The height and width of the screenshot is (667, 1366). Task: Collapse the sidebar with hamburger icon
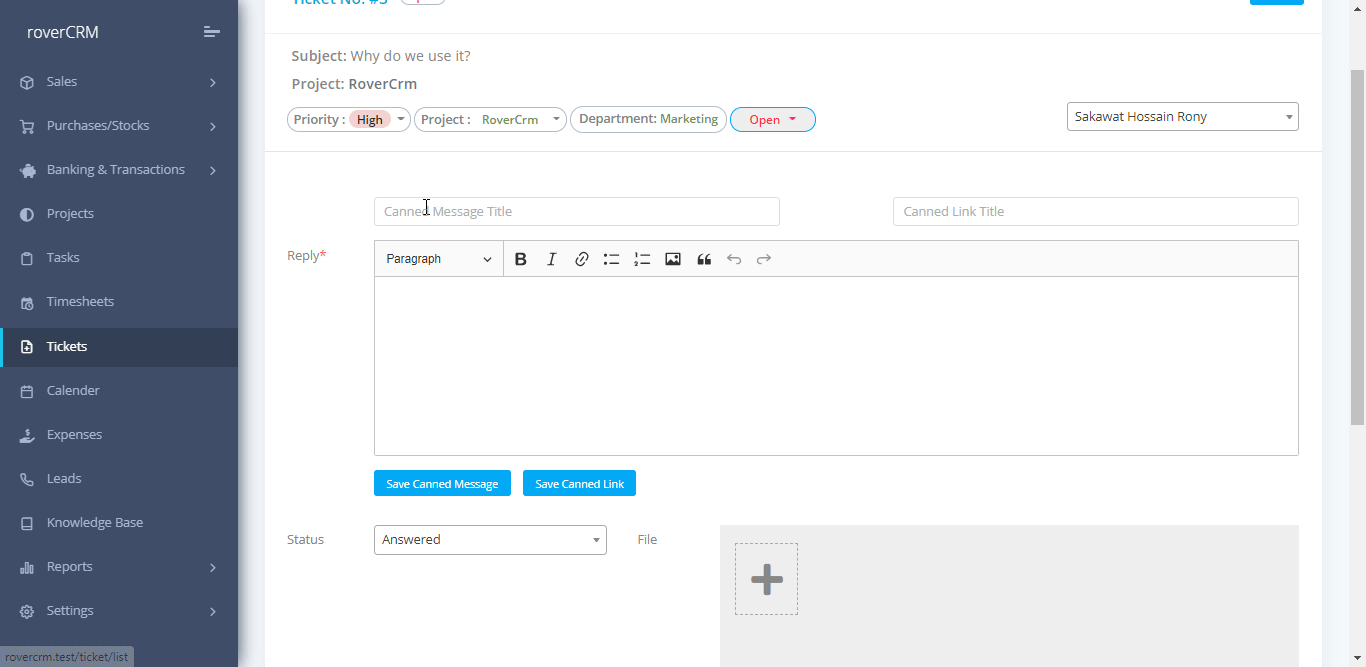click(x=211, y=32)
